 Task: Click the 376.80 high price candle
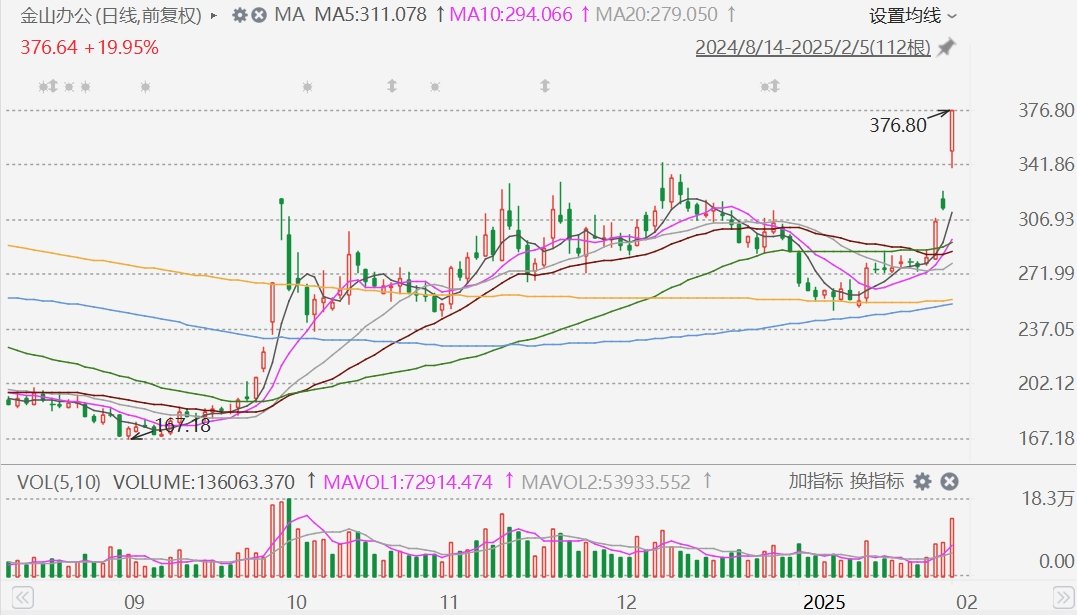tap(952, 138)
